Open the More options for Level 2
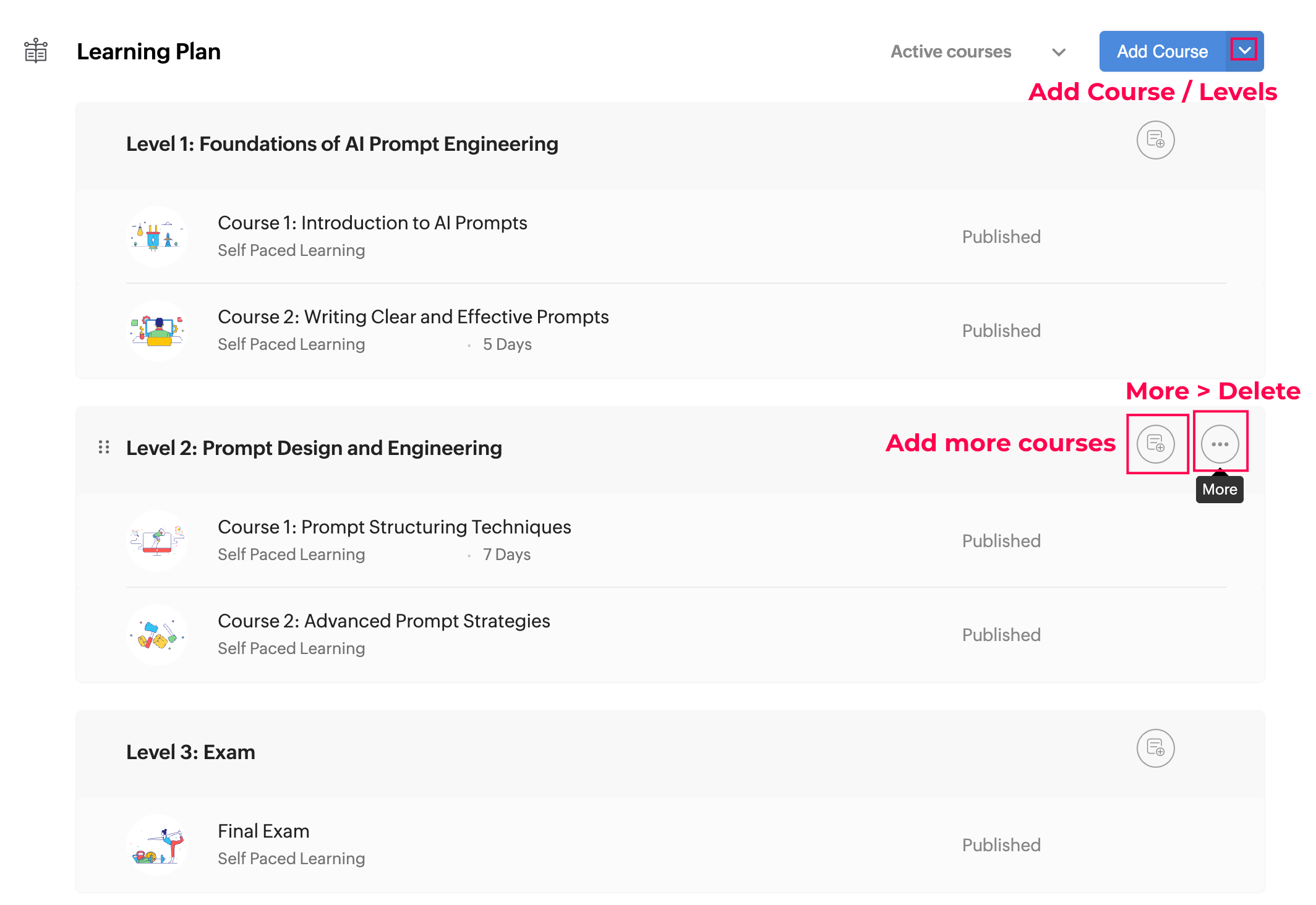Screen dimensions: 1316x905 pos(1220,444)
